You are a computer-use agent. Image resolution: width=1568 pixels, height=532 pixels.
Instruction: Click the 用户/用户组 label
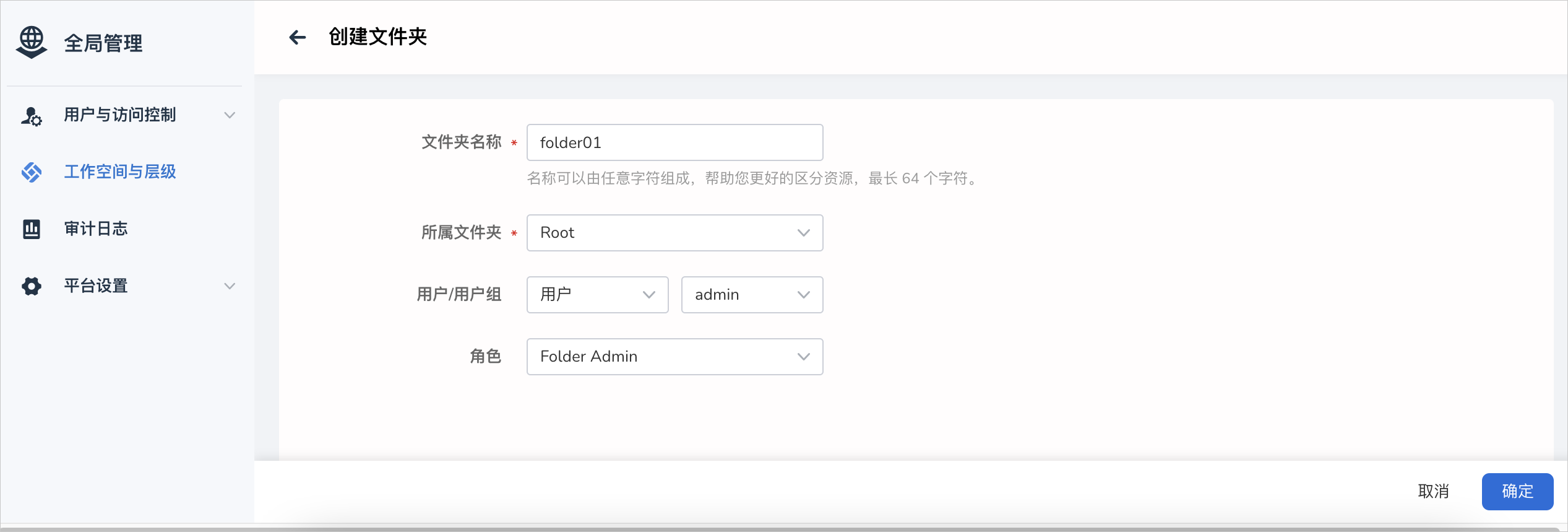click(x=459, y=295)
